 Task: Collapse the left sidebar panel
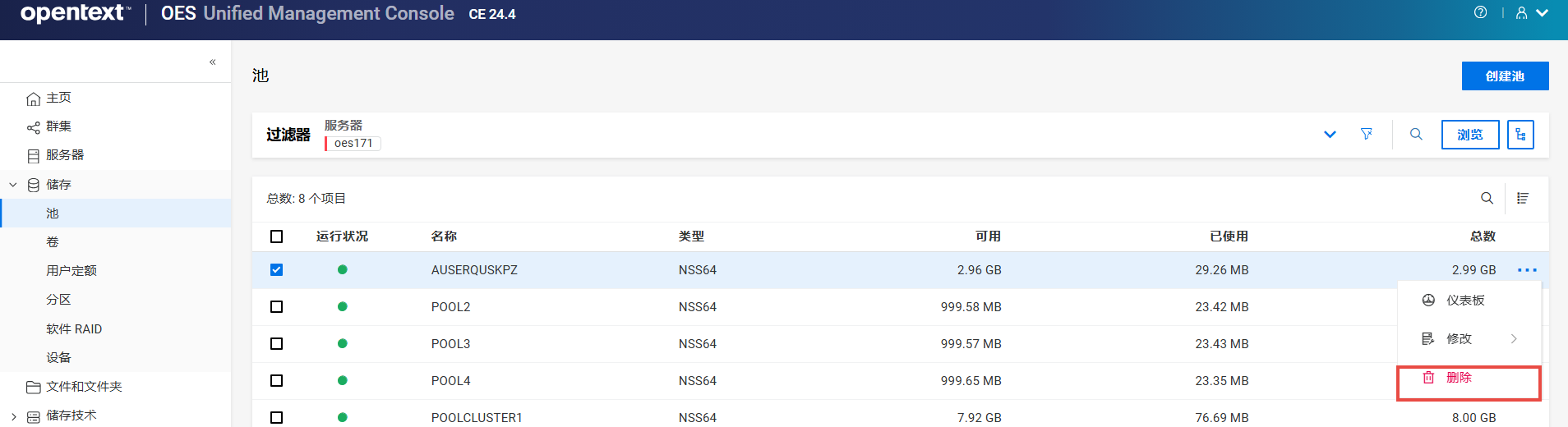point(212,62)
